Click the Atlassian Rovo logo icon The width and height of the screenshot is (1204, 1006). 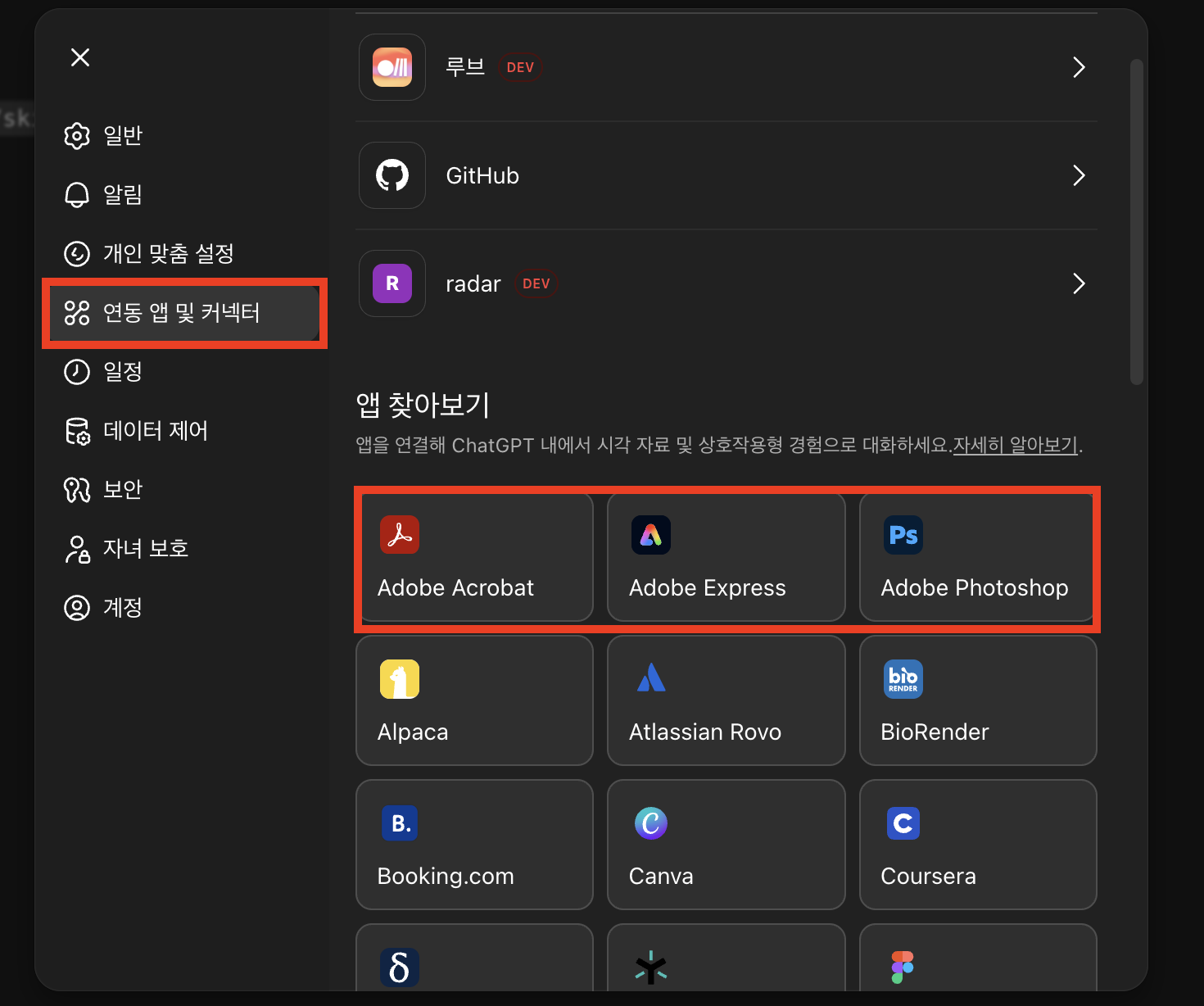651,679
